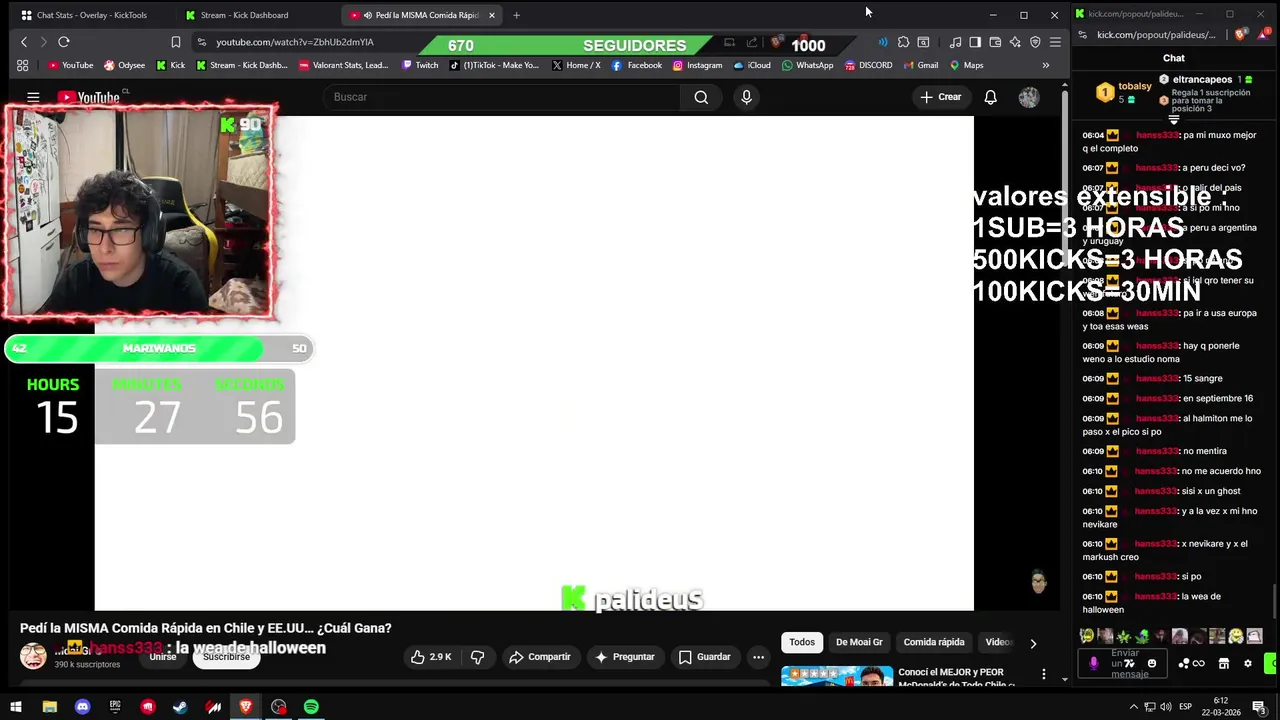Click the Kick chat infinity icon
Viewport: 1280px width, 720px height.
[1198, 663]
